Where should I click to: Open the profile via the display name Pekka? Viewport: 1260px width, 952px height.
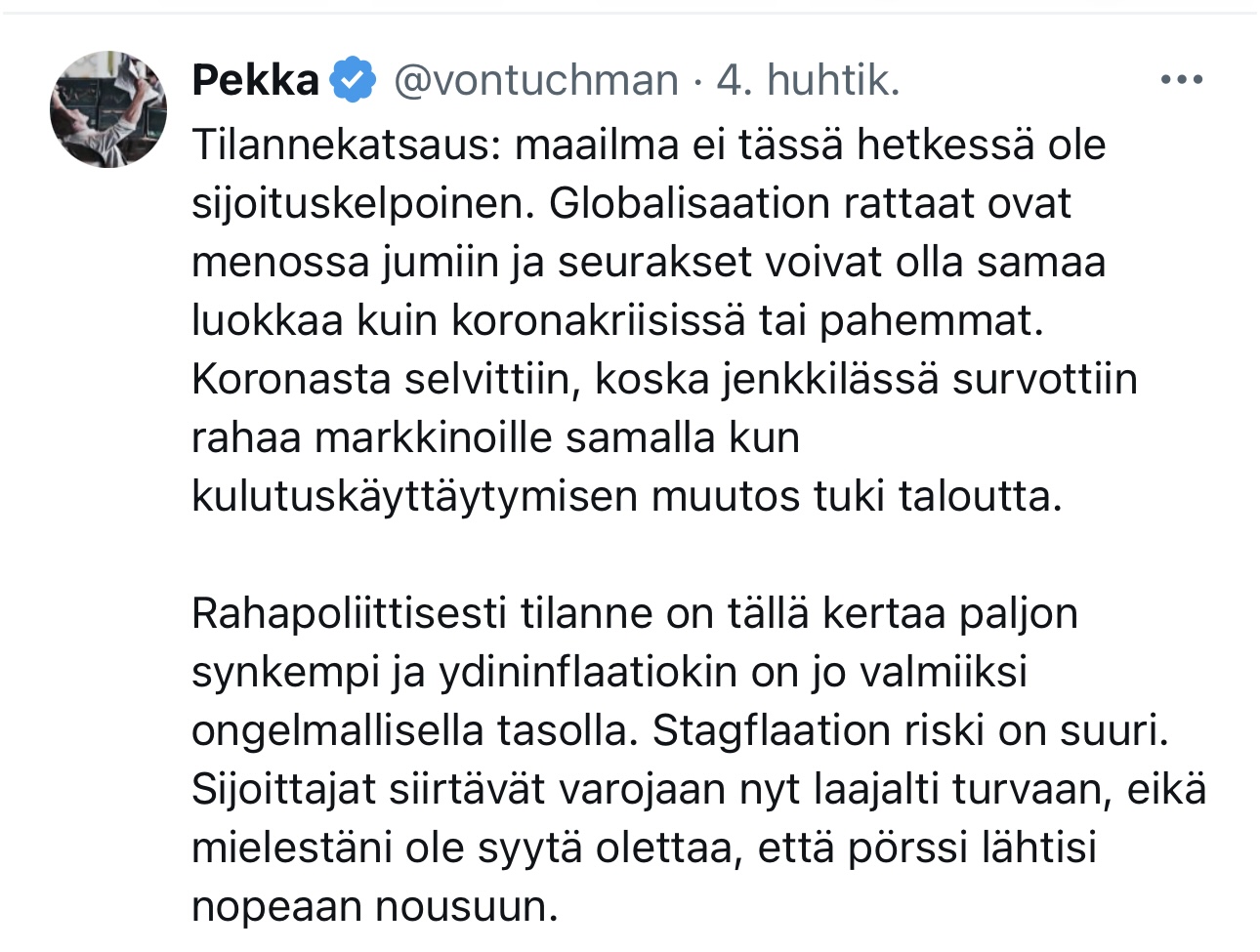pyautogui.click(x=256, y=80)
